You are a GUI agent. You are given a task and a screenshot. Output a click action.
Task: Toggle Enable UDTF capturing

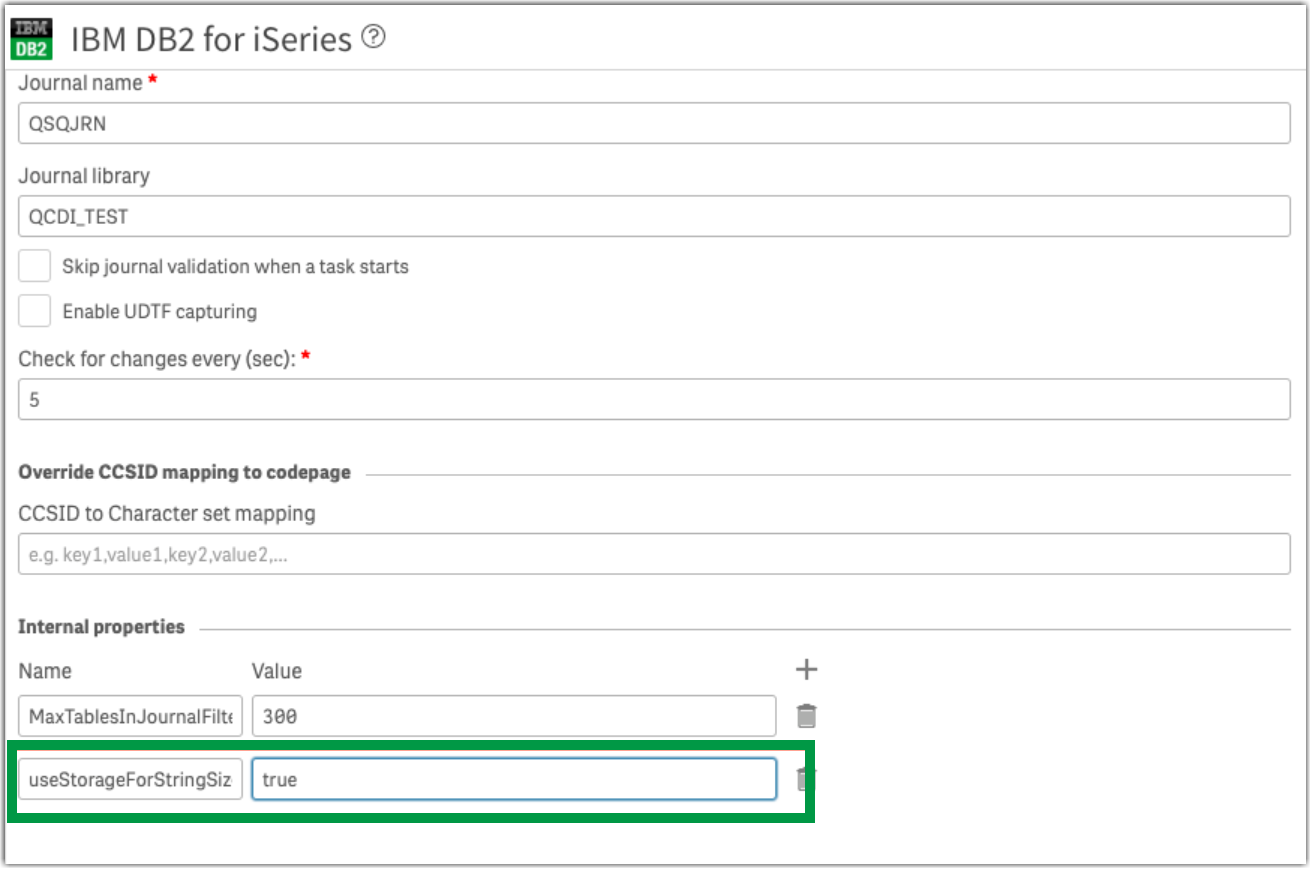(34, 310)
